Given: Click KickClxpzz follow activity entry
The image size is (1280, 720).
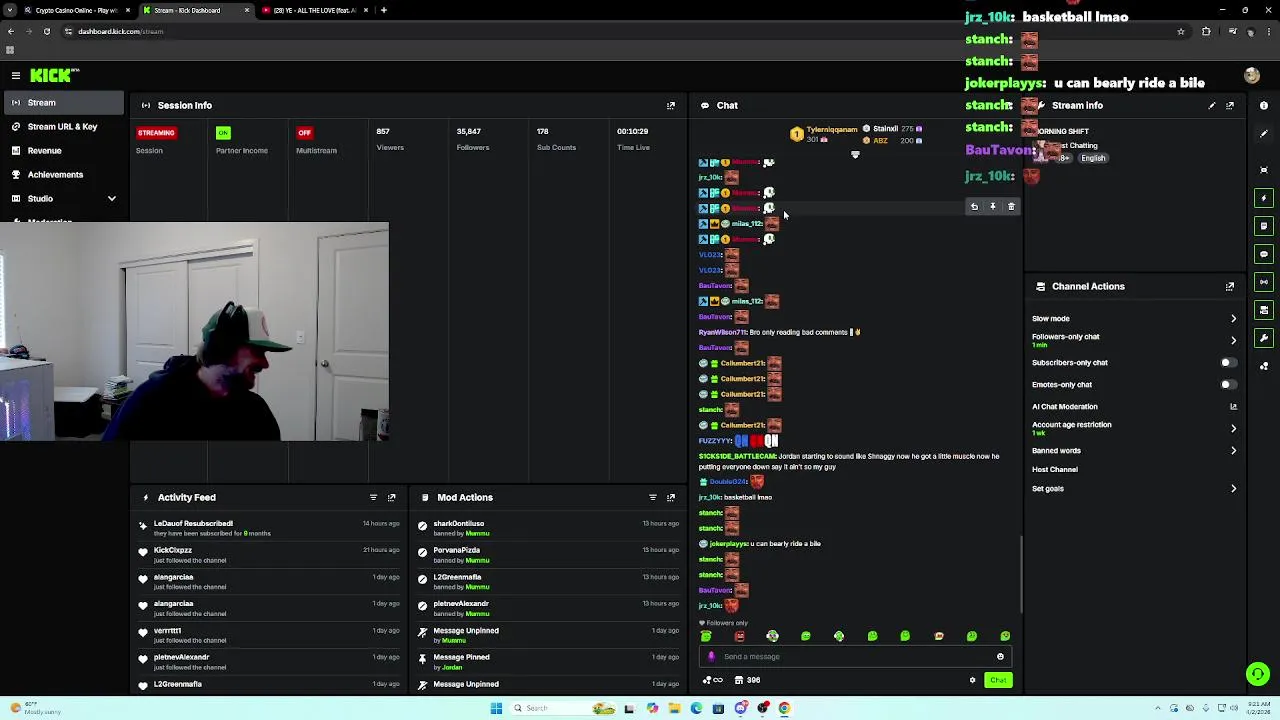Looking at the screenshot, I should click(x=270, y=555).
